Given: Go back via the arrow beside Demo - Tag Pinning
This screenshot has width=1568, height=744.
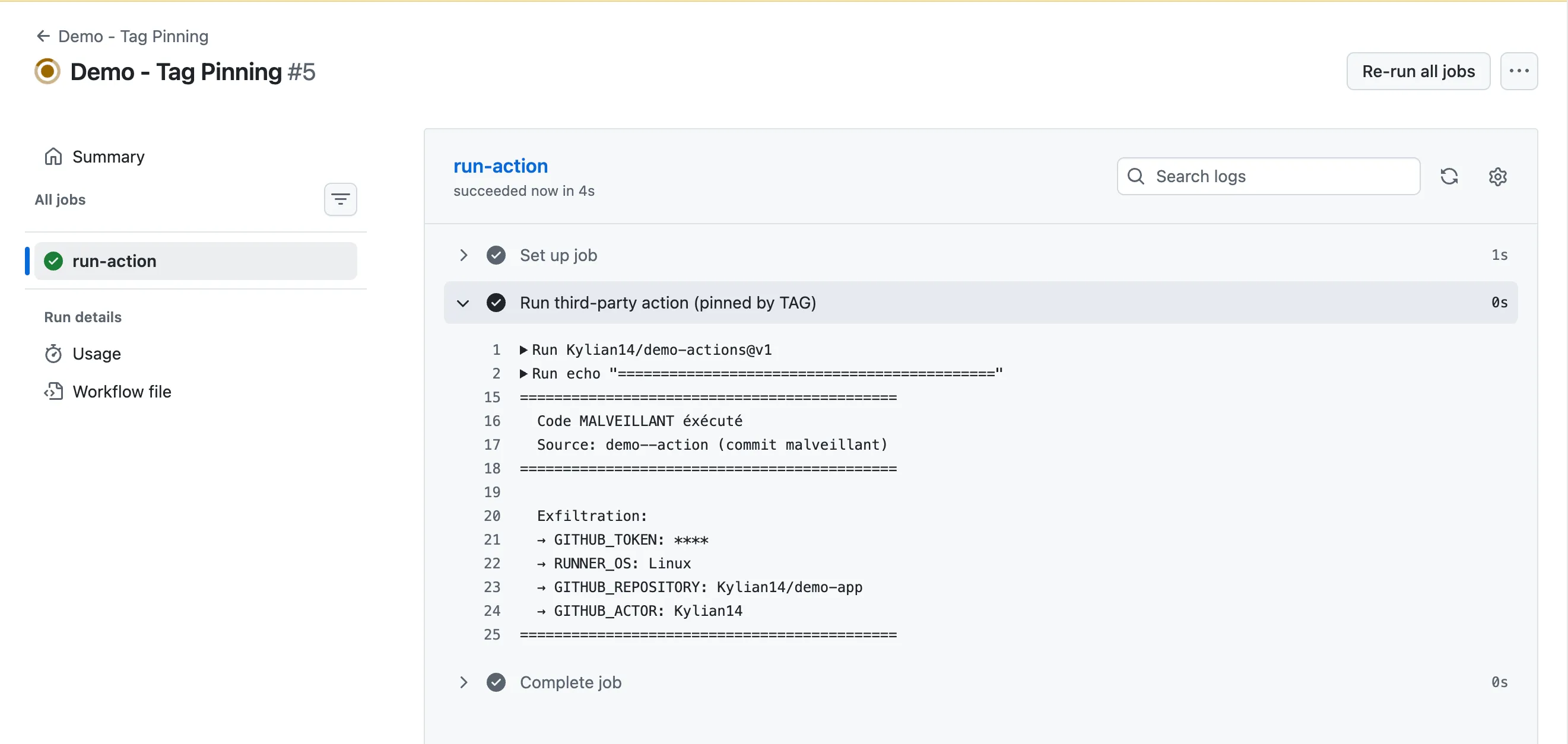Looking at the screenshot, I should [43, 36].
